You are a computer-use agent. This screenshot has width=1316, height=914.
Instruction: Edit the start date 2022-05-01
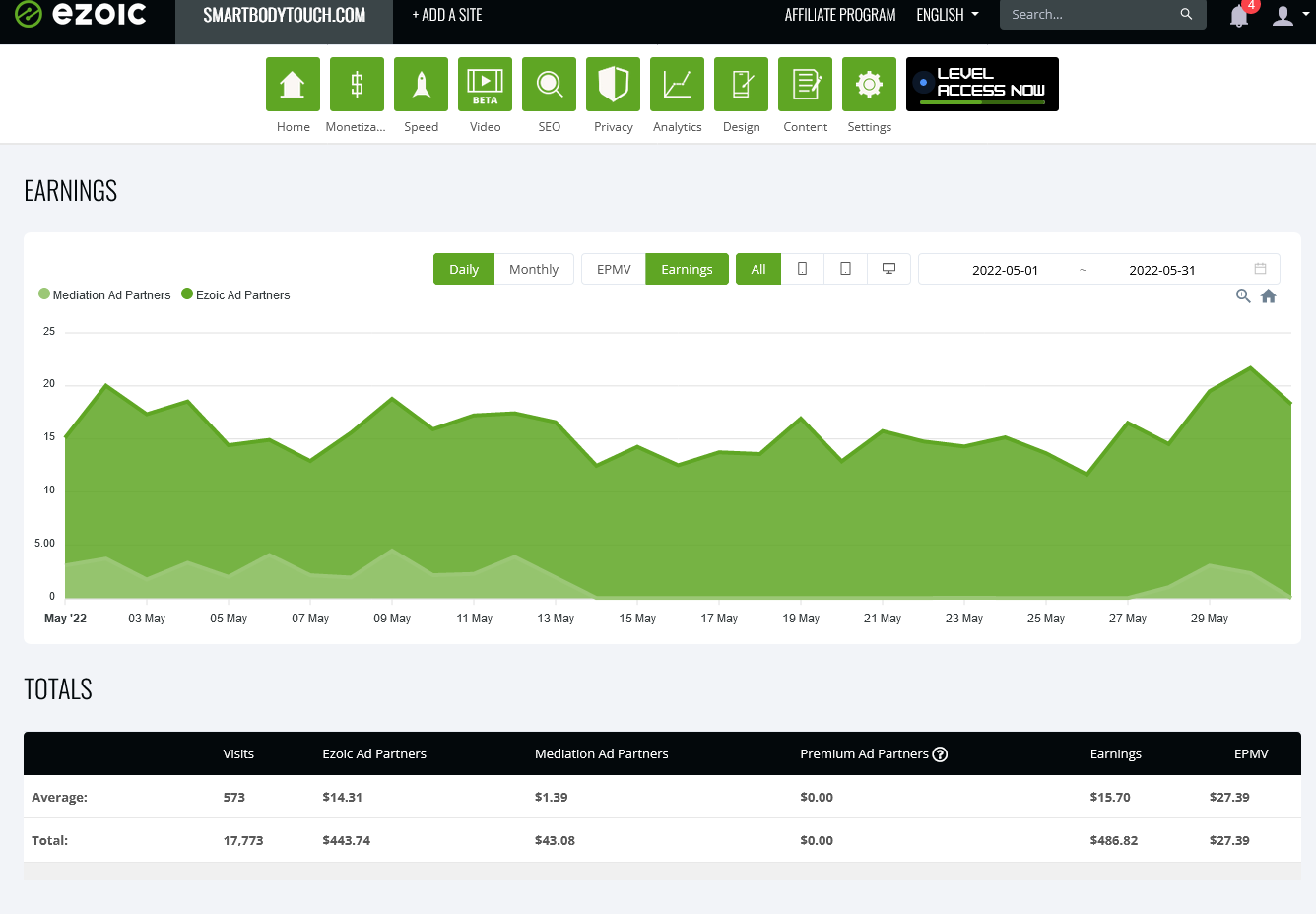1005,270
